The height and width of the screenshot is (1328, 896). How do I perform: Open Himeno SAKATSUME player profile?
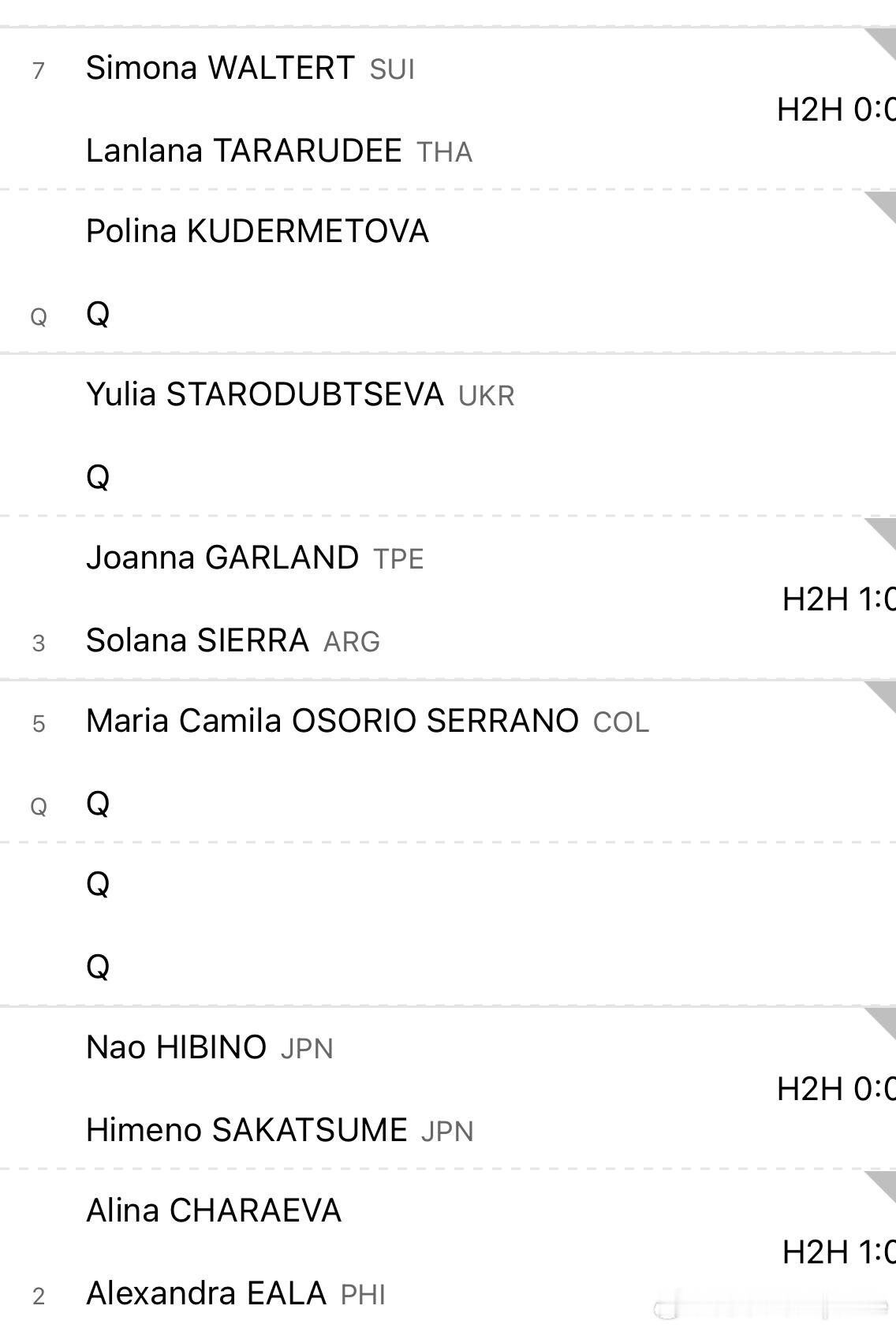tap(247, 1130)
